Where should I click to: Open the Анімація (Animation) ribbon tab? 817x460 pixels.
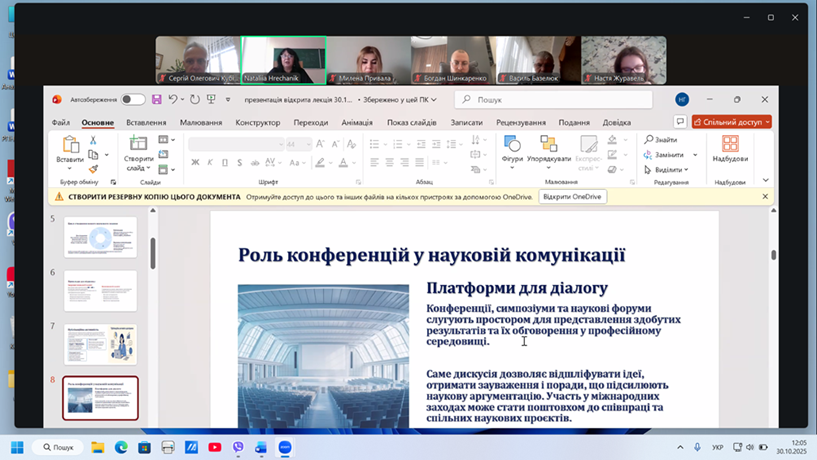(x=357, y=123)
